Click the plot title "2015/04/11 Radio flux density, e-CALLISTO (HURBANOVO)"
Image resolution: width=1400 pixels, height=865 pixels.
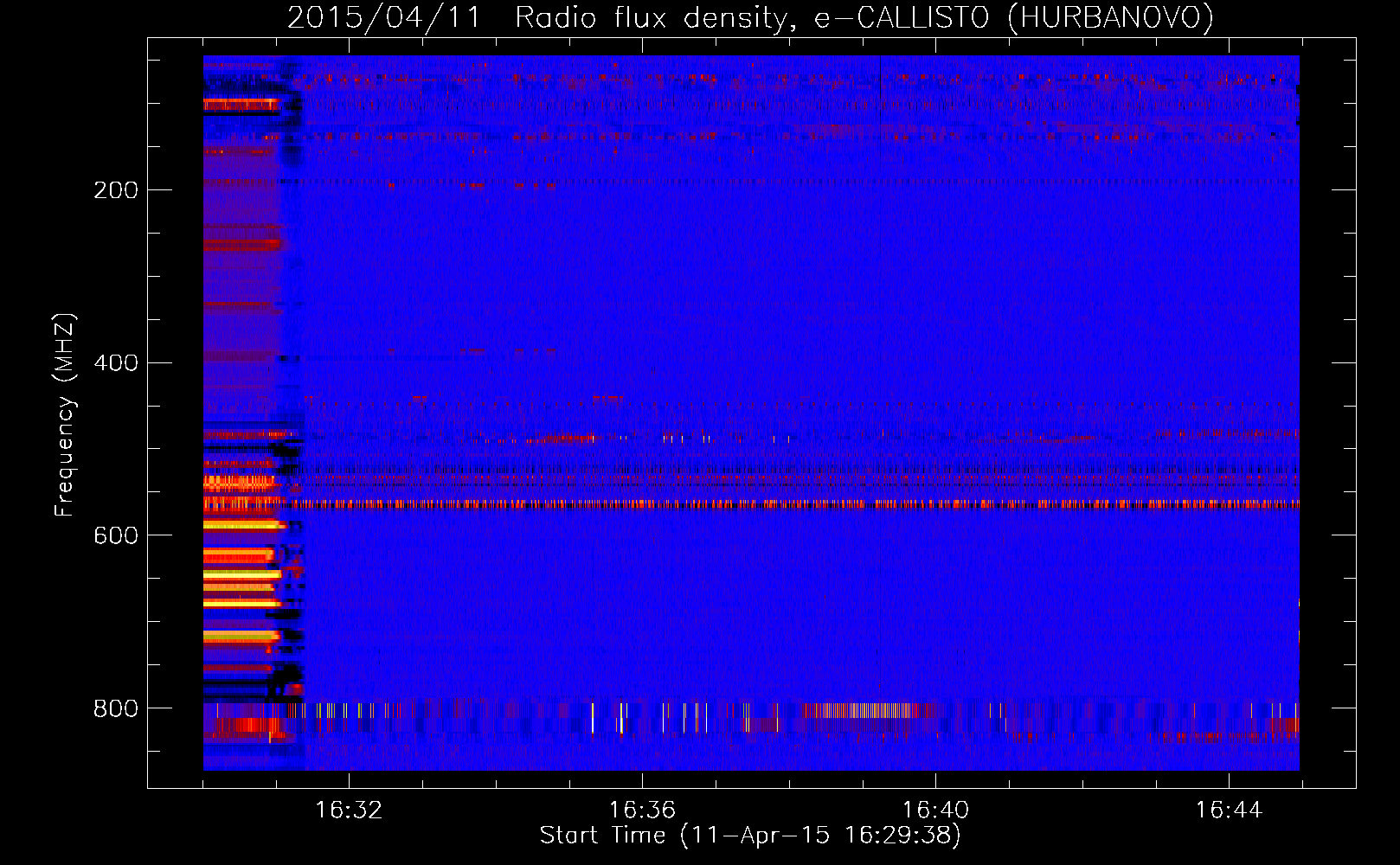(x=750, y=17)
